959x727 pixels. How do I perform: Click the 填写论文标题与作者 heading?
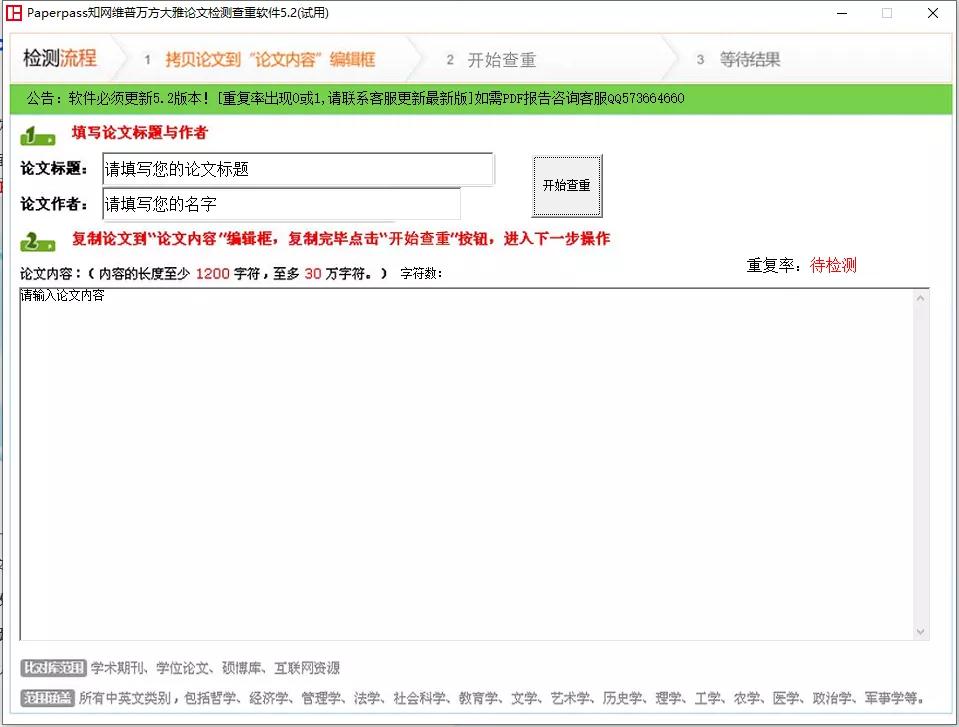pyautogui.click(x=139, y=133)
